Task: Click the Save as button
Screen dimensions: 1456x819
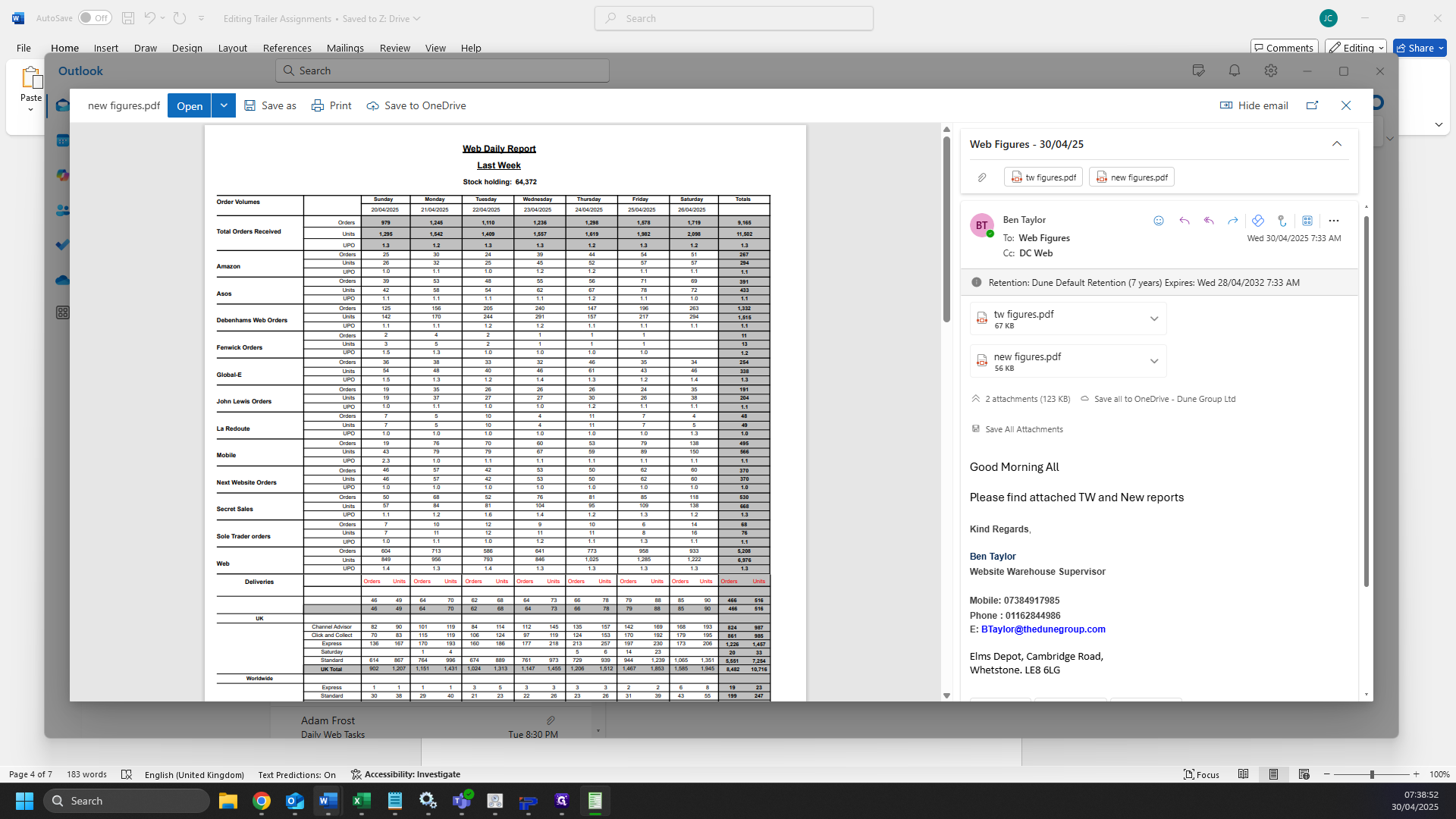Action: click(270, 105)
